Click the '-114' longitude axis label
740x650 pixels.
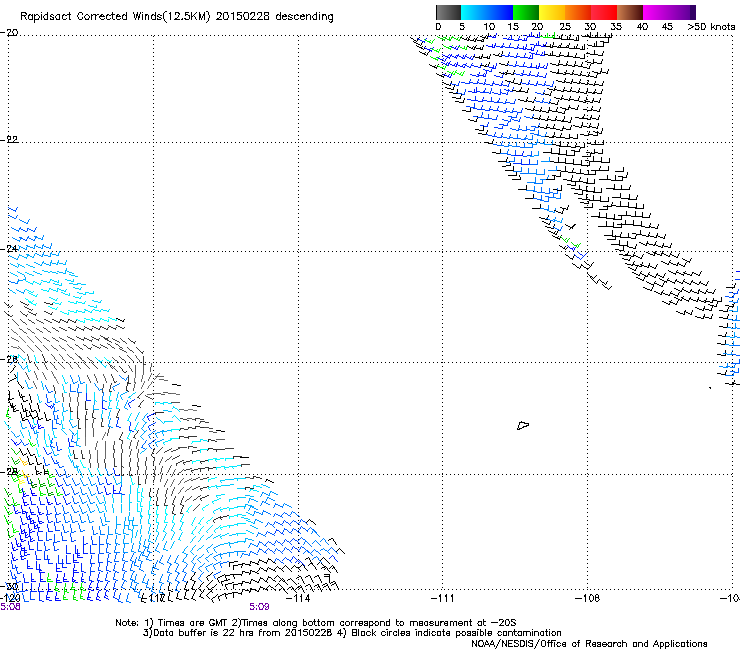coord(298,598)
